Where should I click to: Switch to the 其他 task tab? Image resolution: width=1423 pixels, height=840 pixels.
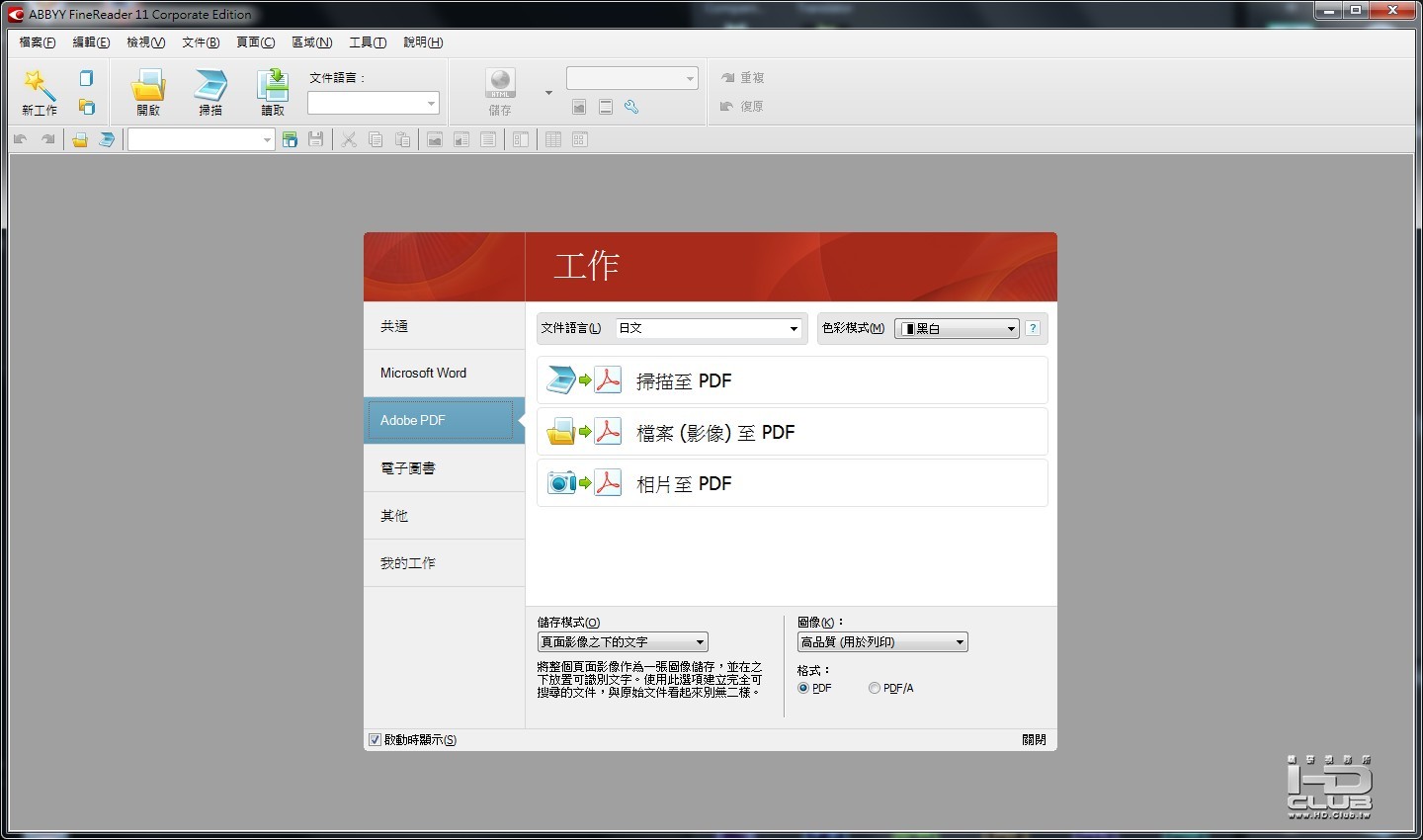(444, 516)
